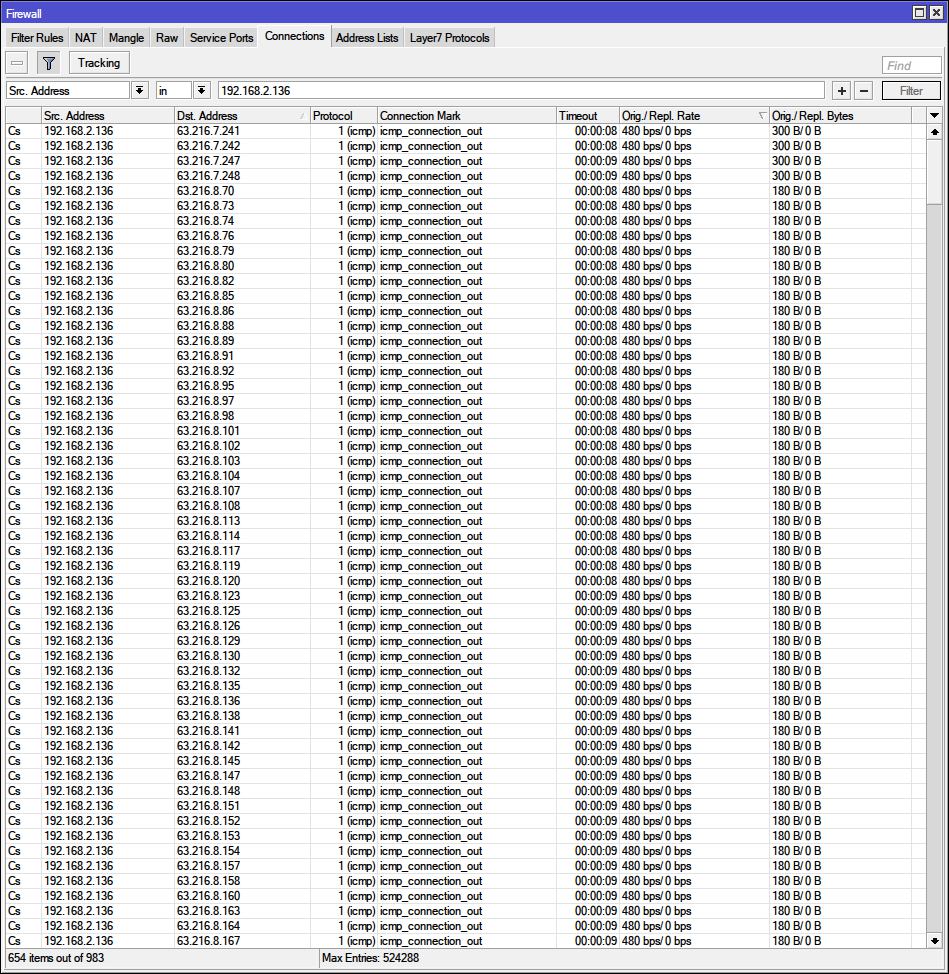Viewport: 949px width, 974px height.
Task: Click the 180 B/0 B cell in 63.216.8.164 row
Action: pos(840,926)
